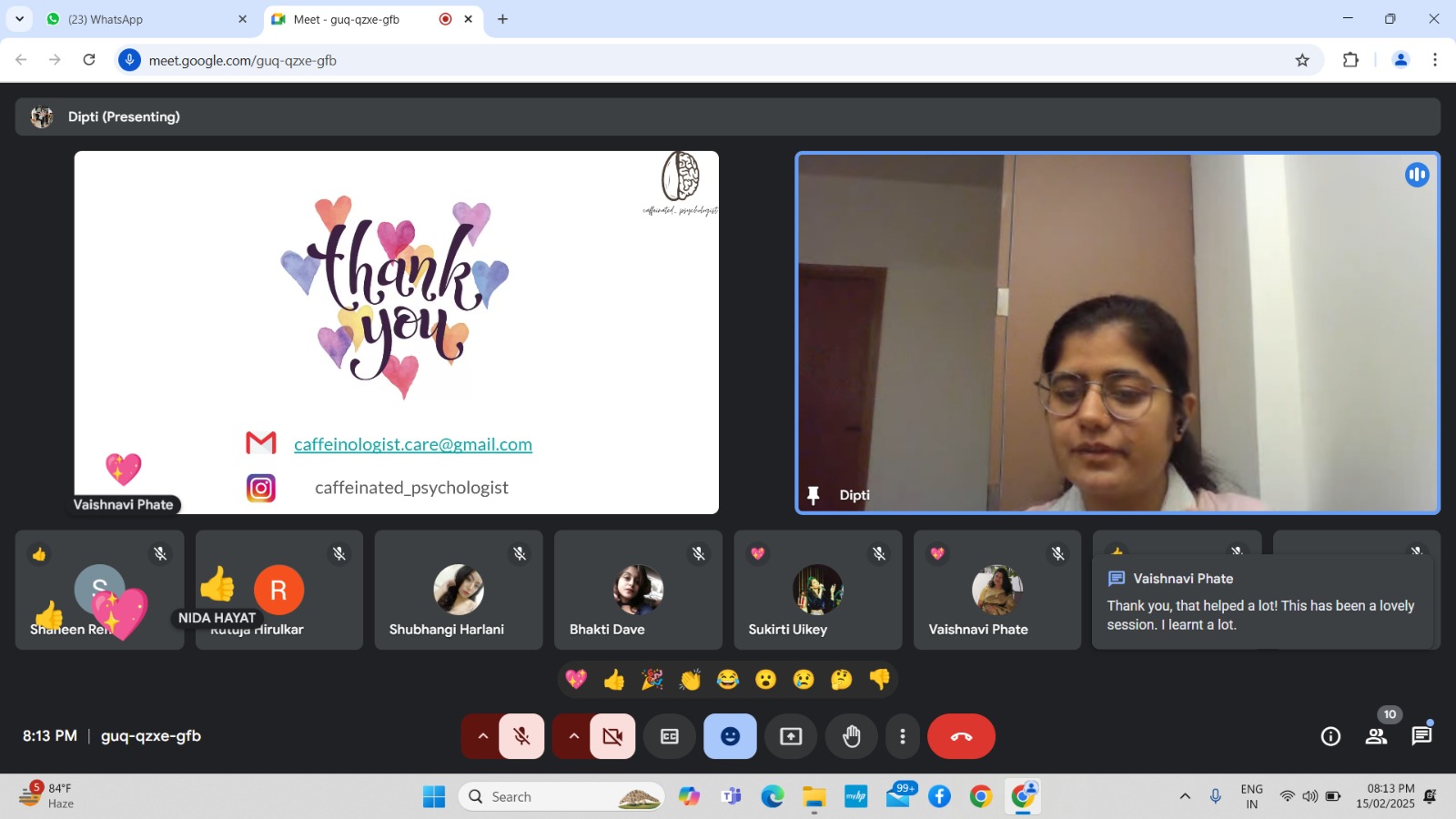This screenshot has height=819, width=1456.
Task: Open meeting details info icon
Action: coord(1330,736)
